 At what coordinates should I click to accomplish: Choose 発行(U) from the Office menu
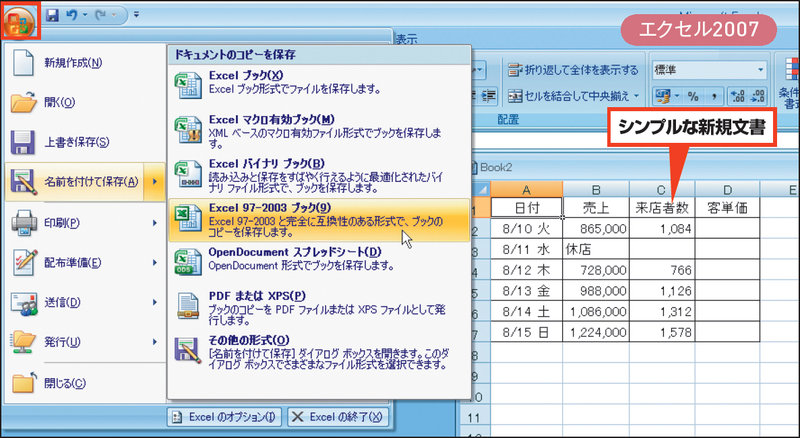[x=85, y=342]
